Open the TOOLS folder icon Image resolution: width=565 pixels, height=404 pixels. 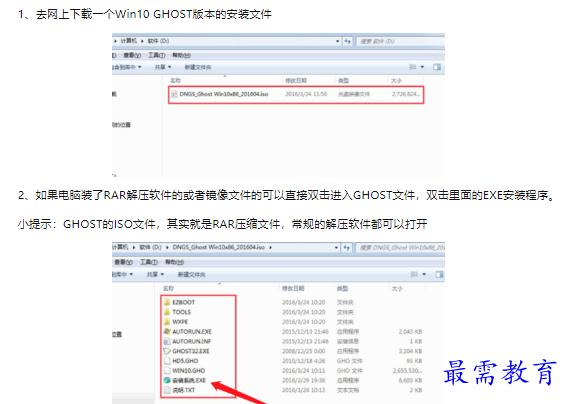(167, 312)
